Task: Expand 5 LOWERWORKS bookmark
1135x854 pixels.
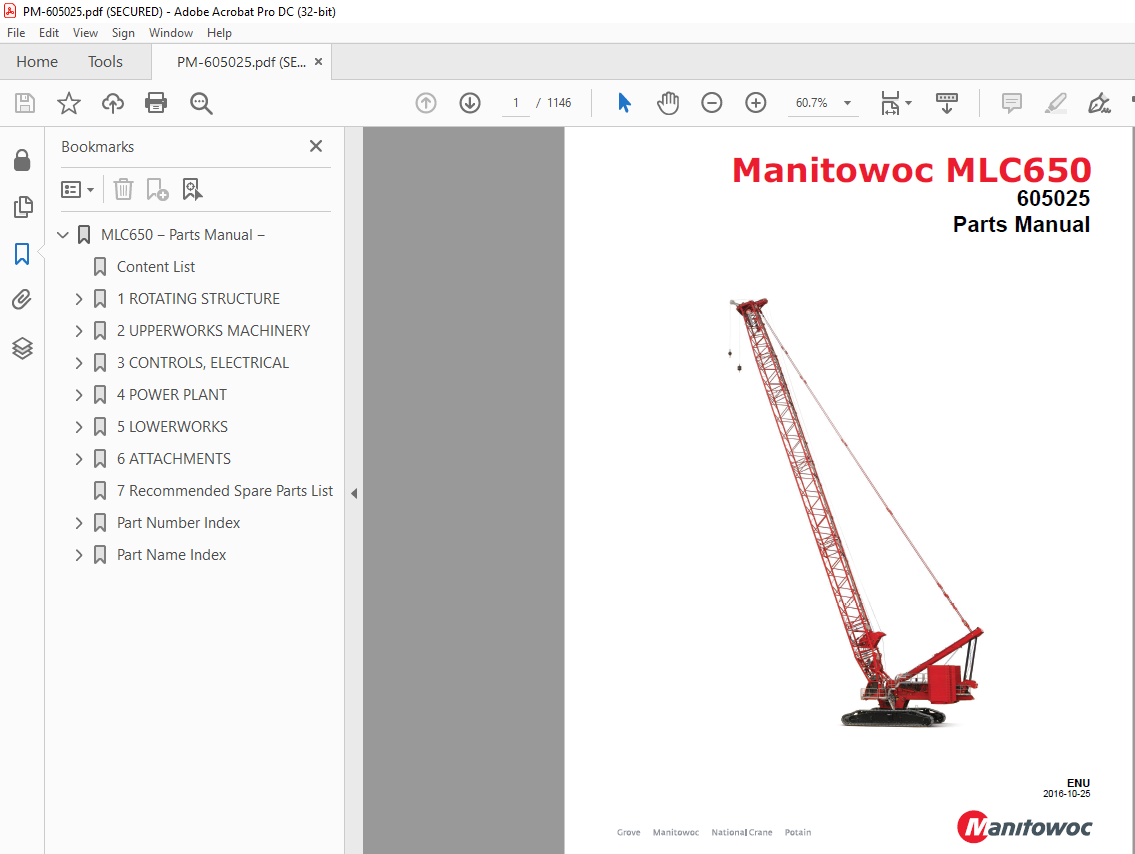Action: [79, 427]
